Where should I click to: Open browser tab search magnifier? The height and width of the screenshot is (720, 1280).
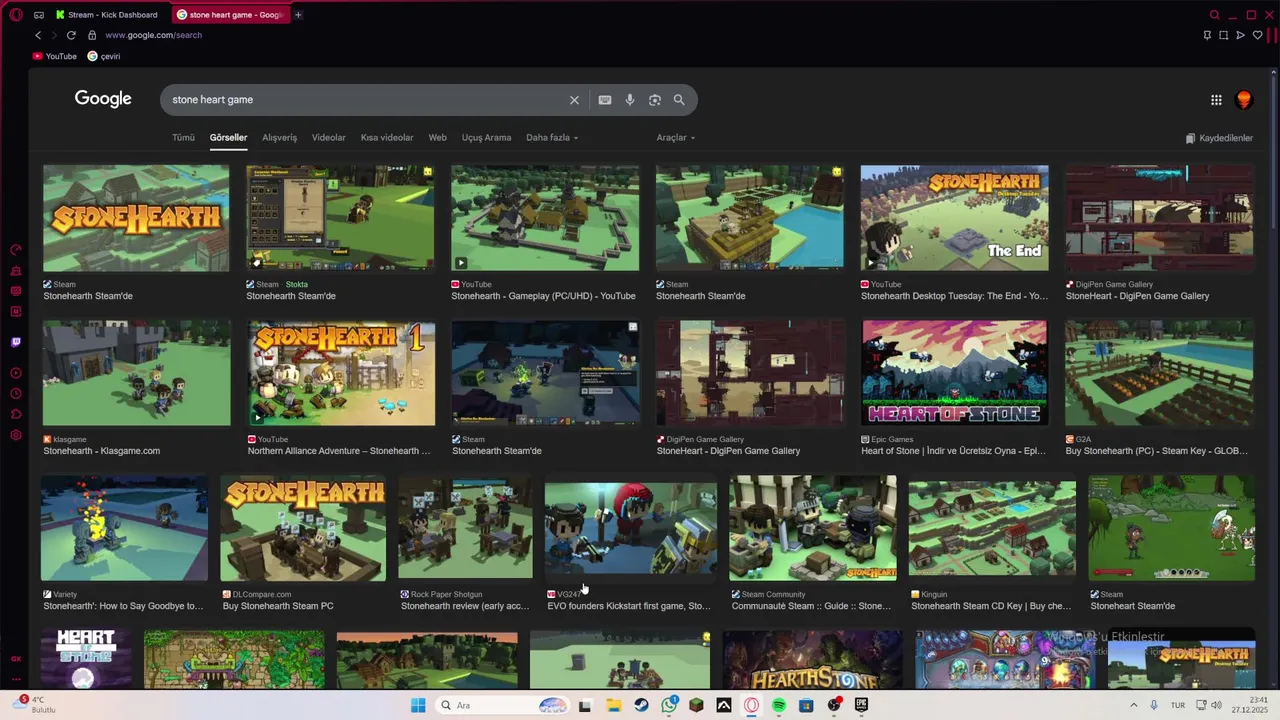tap(1215, 15)
